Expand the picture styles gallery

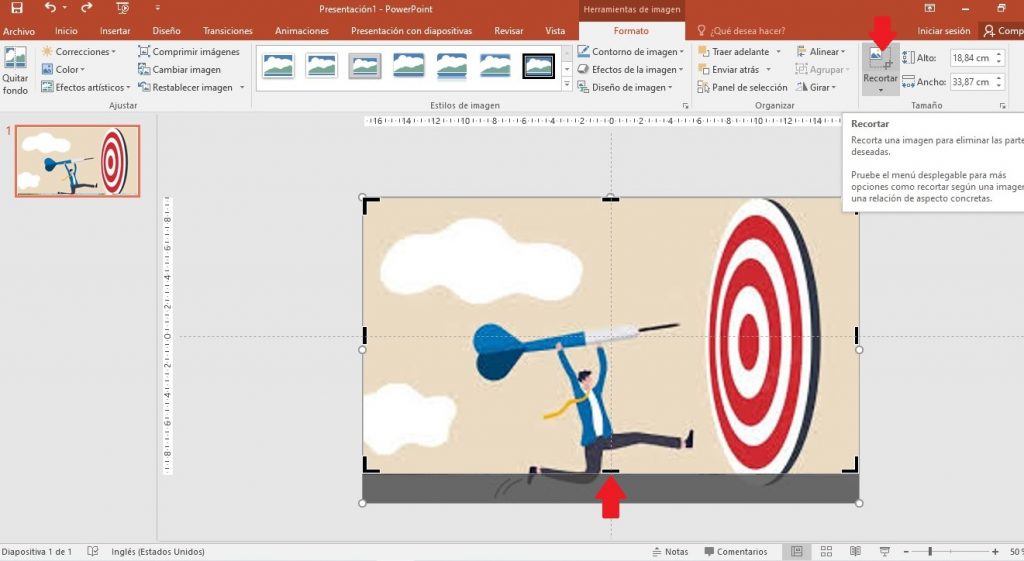coord(566,84)
